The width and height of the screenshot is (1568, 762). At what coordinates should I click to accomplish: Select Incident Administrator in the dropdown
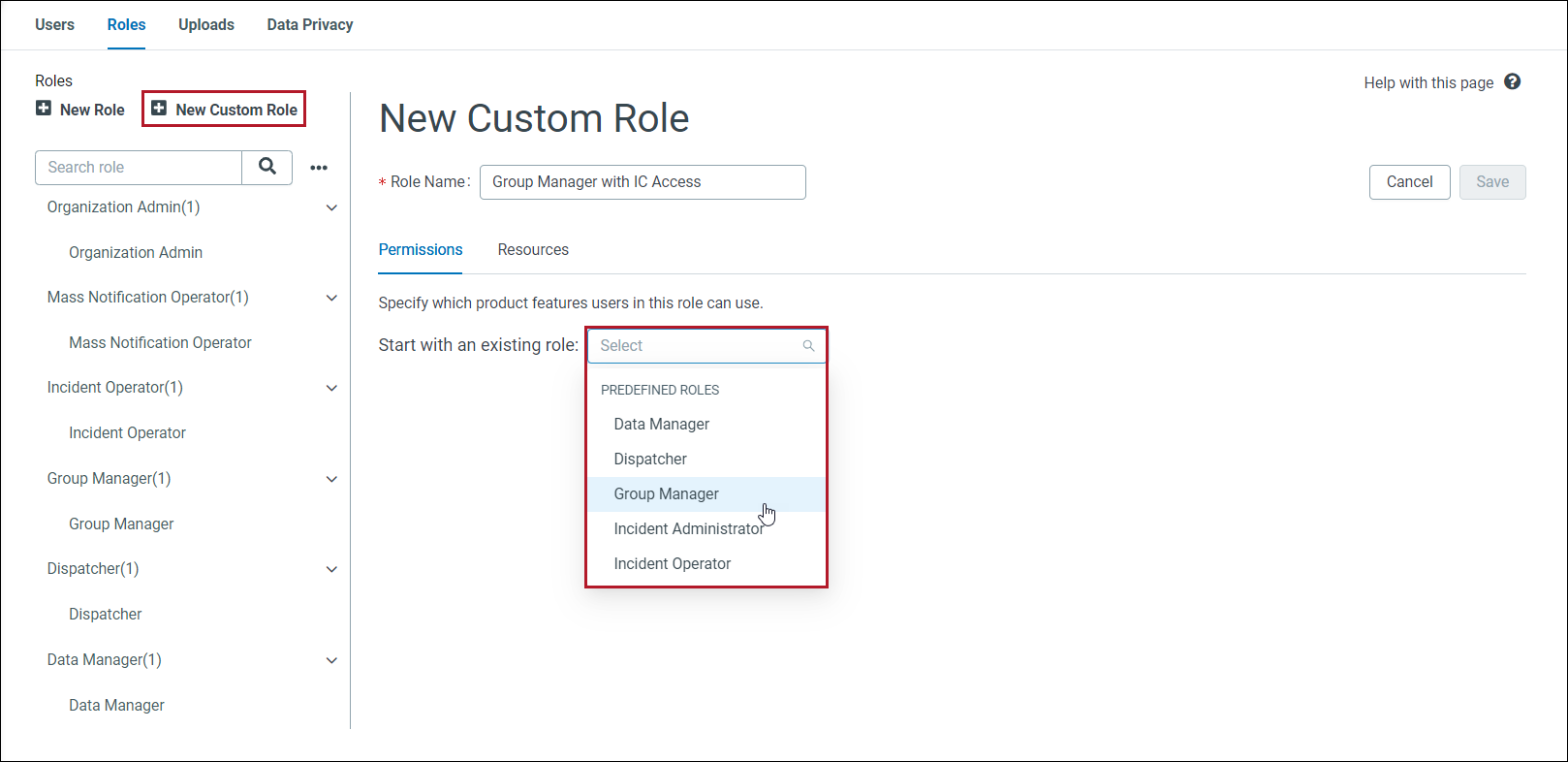tap(688, 529)
